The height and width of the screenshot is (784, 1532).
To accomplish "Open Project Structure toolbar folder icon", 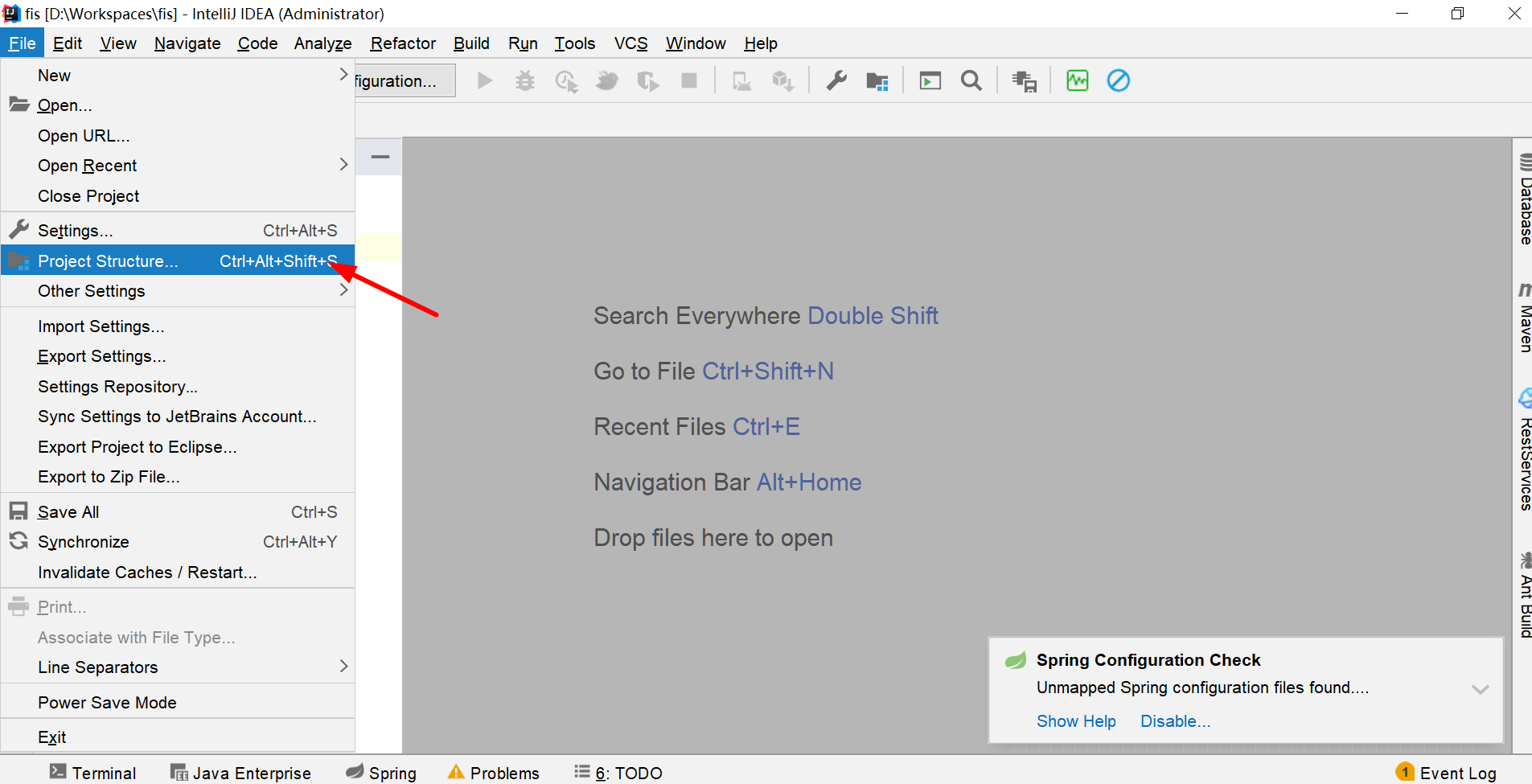I will [x=877, y=80].
